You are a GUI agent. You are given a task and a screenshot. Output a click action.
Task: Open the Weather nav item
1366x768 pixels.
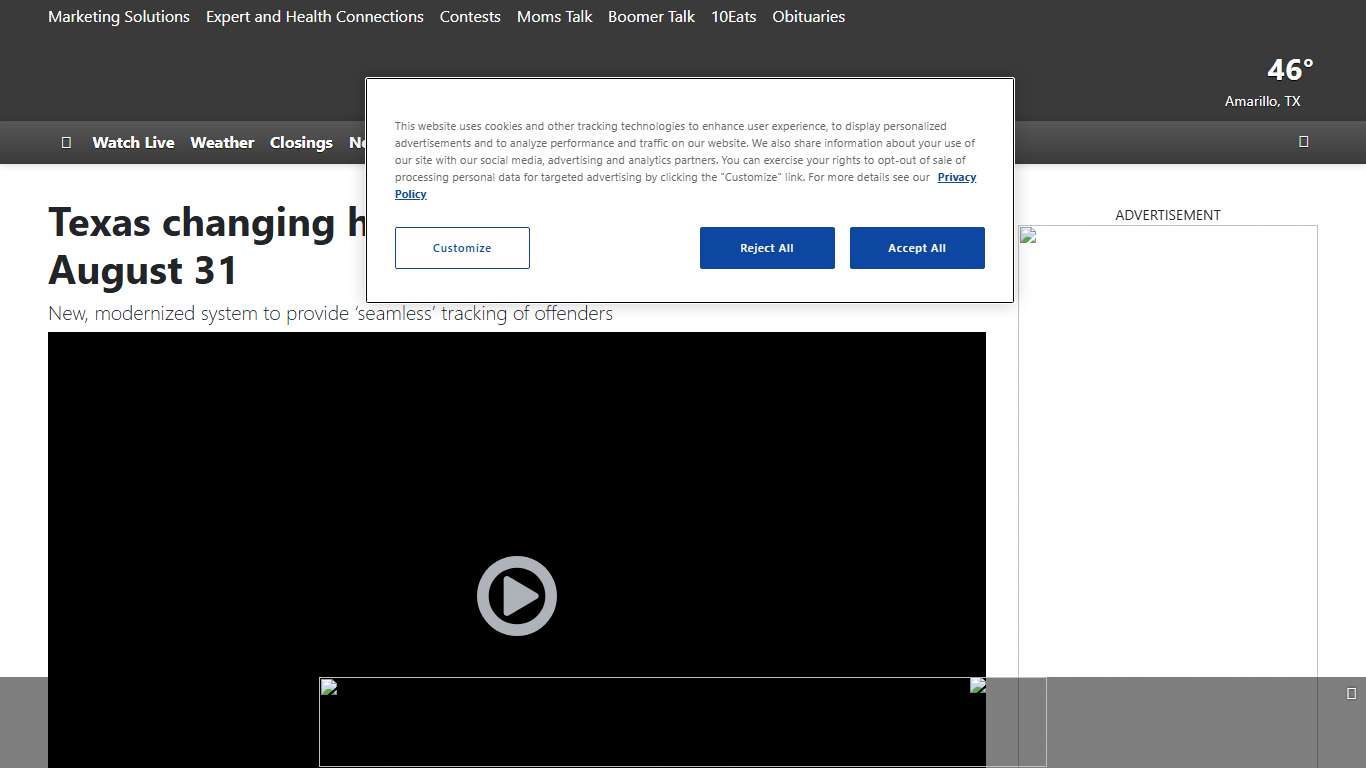coord(222,142)
